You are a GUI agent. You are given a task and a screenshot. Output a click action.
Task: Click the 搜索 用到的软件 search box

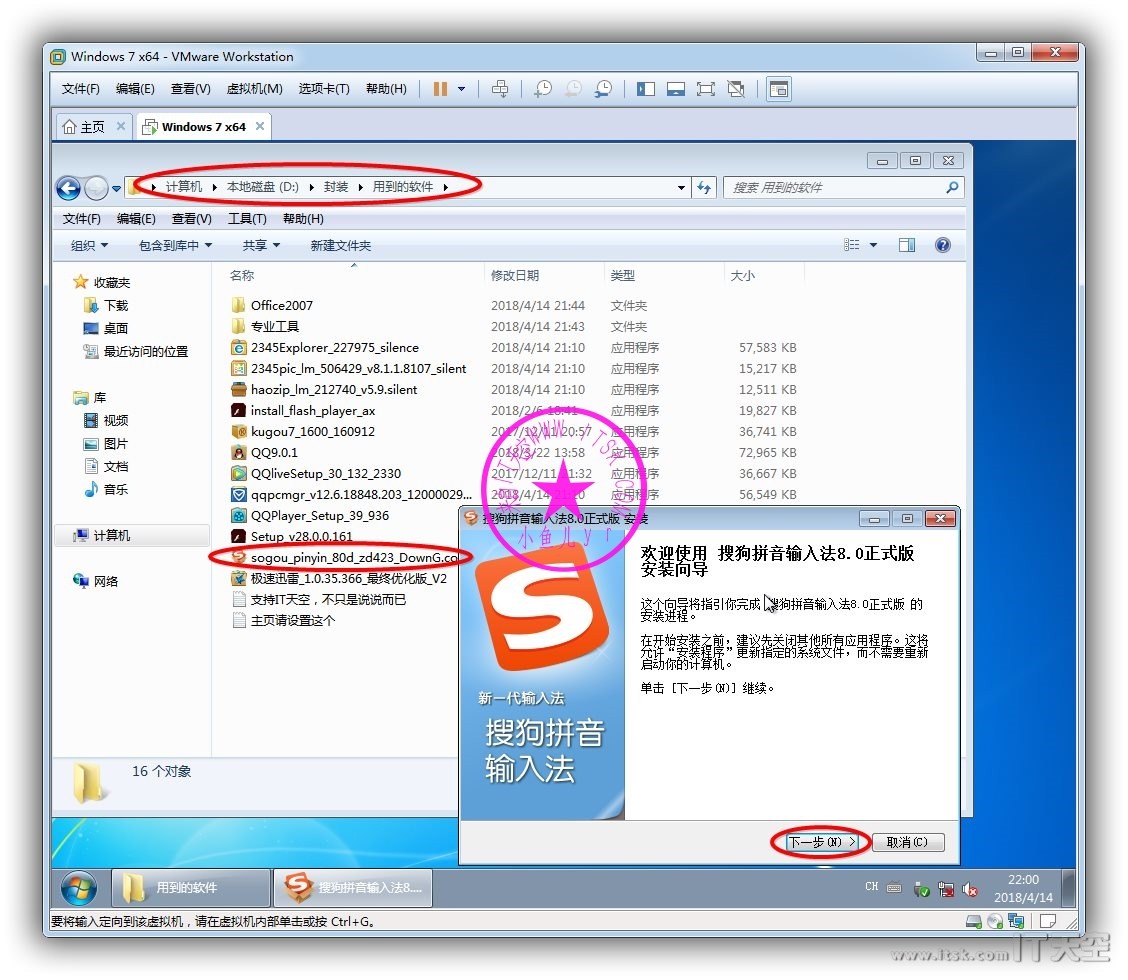[x=835, y=187]
